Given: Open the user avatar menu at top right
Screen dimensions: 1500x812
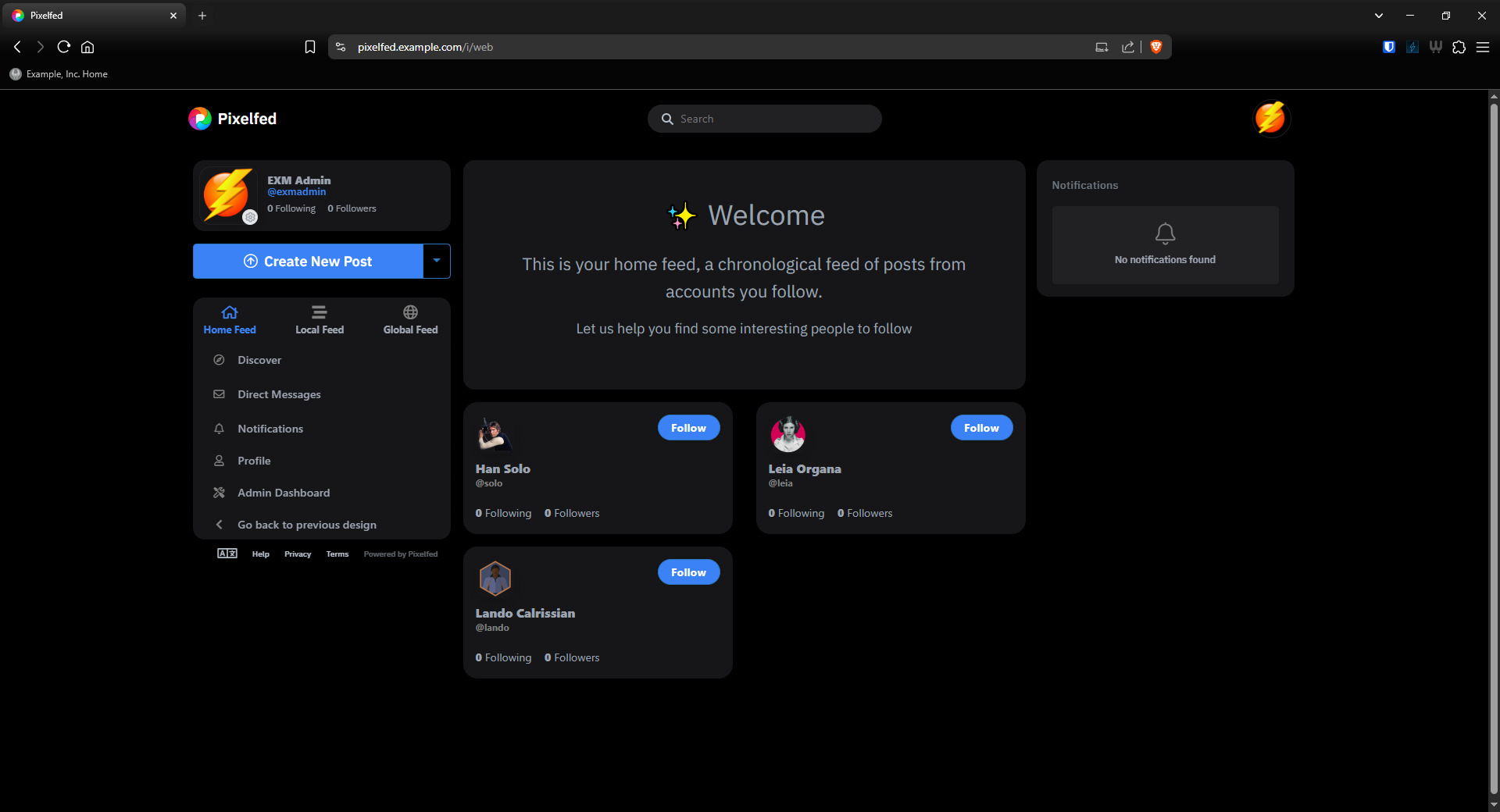Looking at the screenshot, I should point(1270,119).
